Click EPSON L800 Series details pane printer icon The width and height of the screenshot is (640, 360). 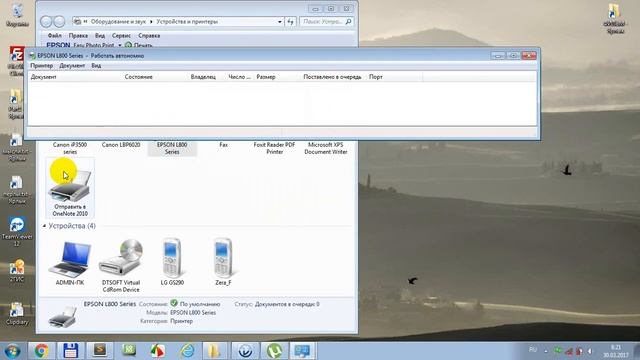click(62, 317)
